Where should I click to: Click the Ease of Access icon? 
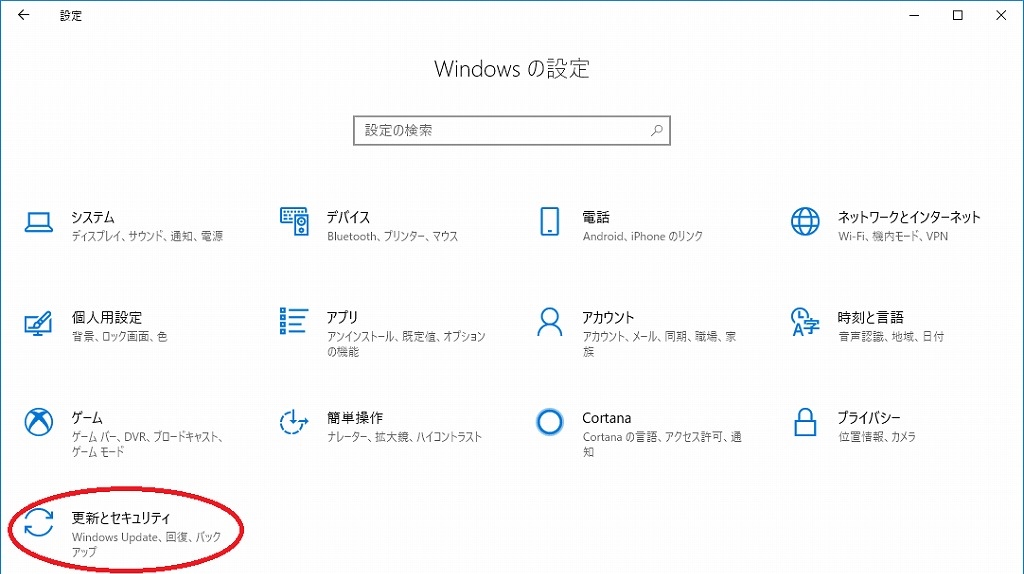(293, 422)
